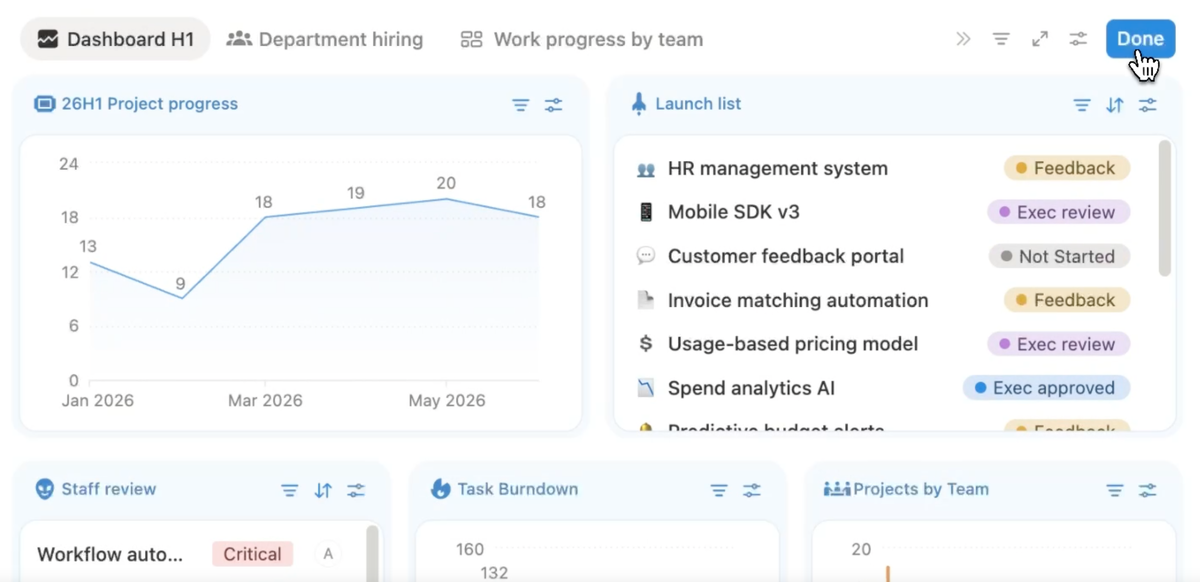Click the Invoice matching automation page icon
The height and width of the screenshot is (582, 1200).
coord(645,300)
